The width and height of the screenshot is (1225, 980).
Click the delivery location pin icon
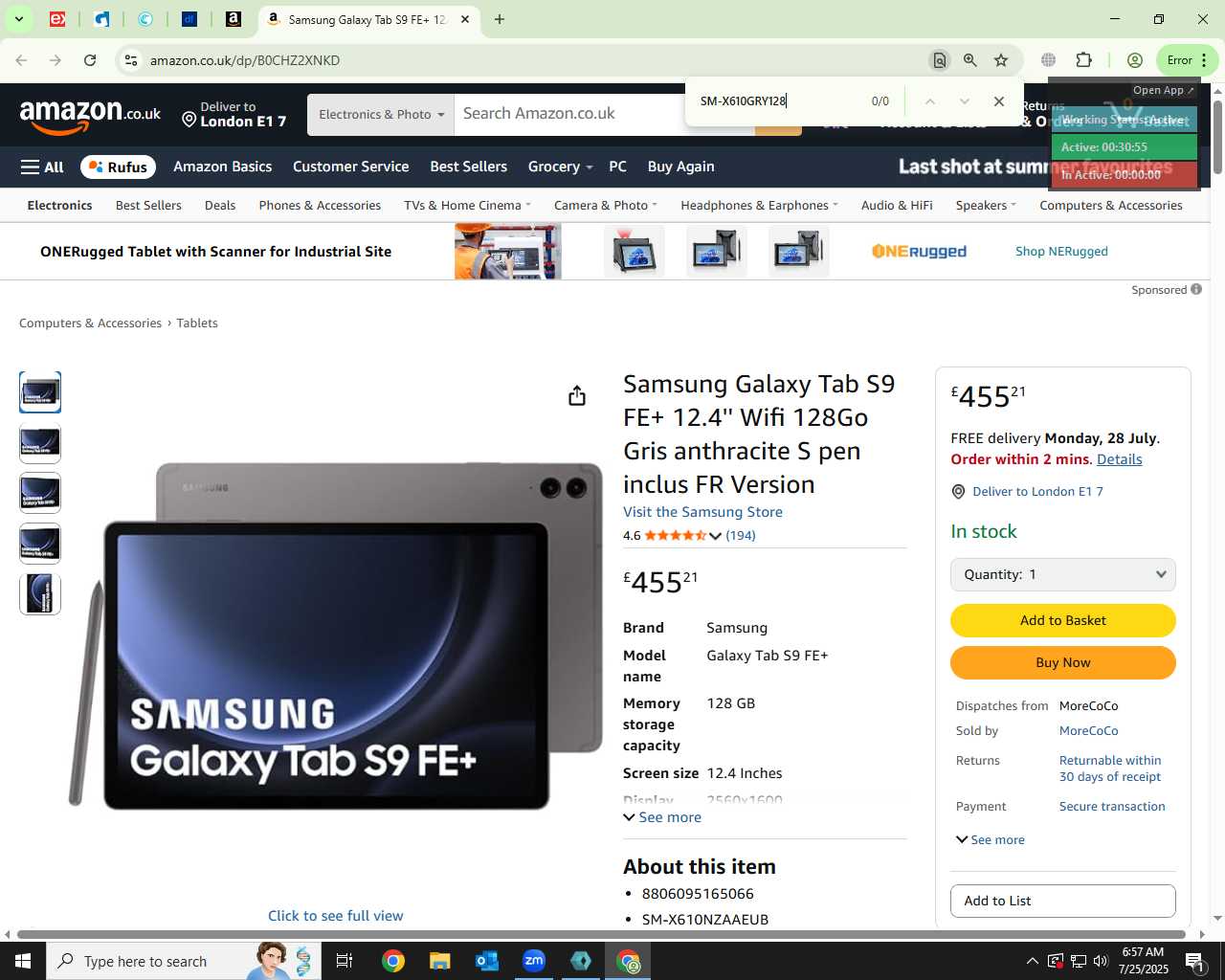(189, 120)
